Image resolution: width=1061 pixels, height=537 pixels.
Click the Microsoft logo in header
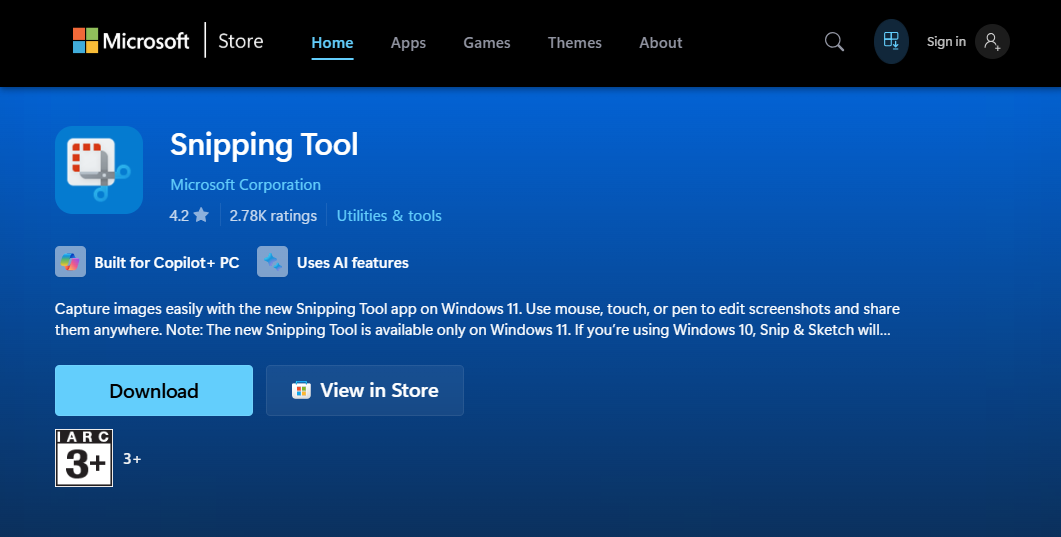click(131, 41)
